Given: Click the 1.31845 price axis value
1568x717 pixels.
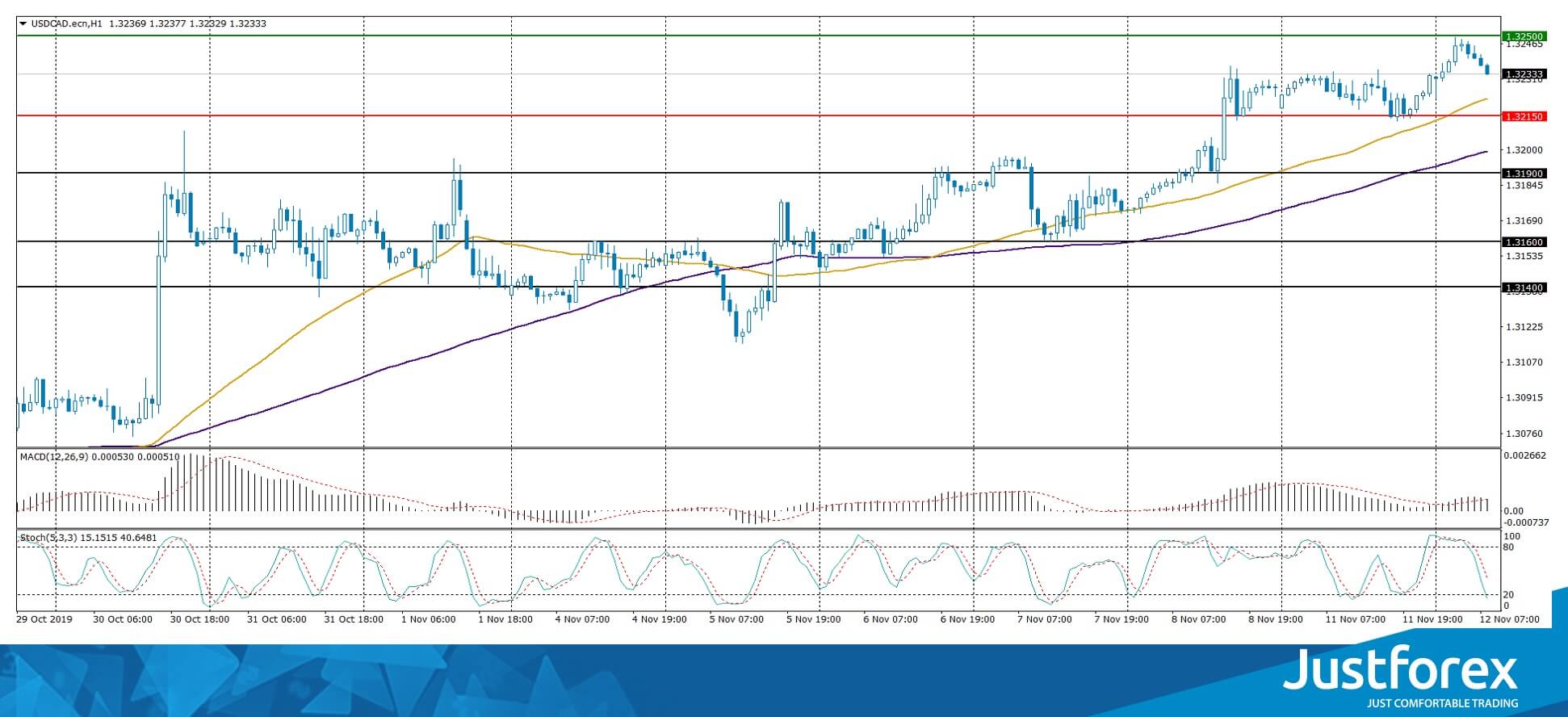Looking at the screenshot, I should 1524,186.
